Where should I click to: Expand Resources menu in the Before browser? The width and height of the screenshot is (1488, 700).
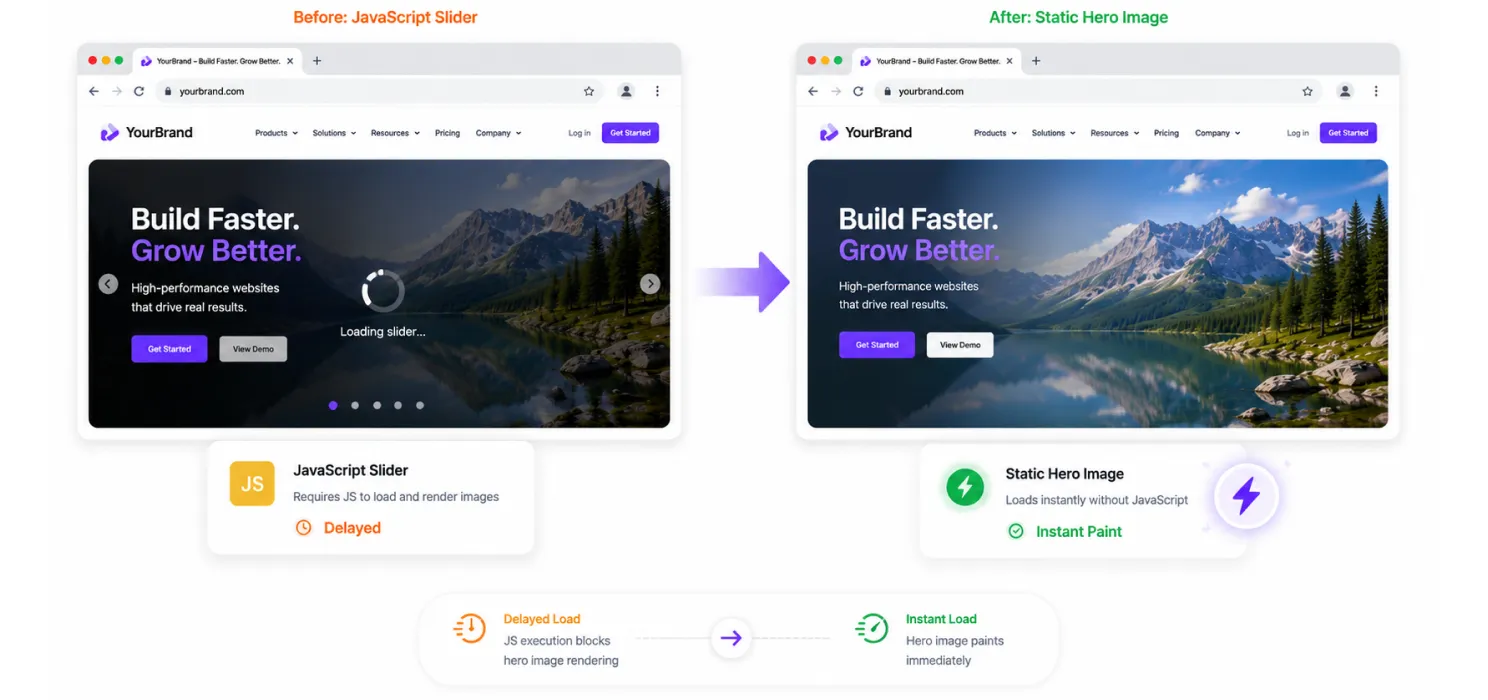[x=395, y=133]
